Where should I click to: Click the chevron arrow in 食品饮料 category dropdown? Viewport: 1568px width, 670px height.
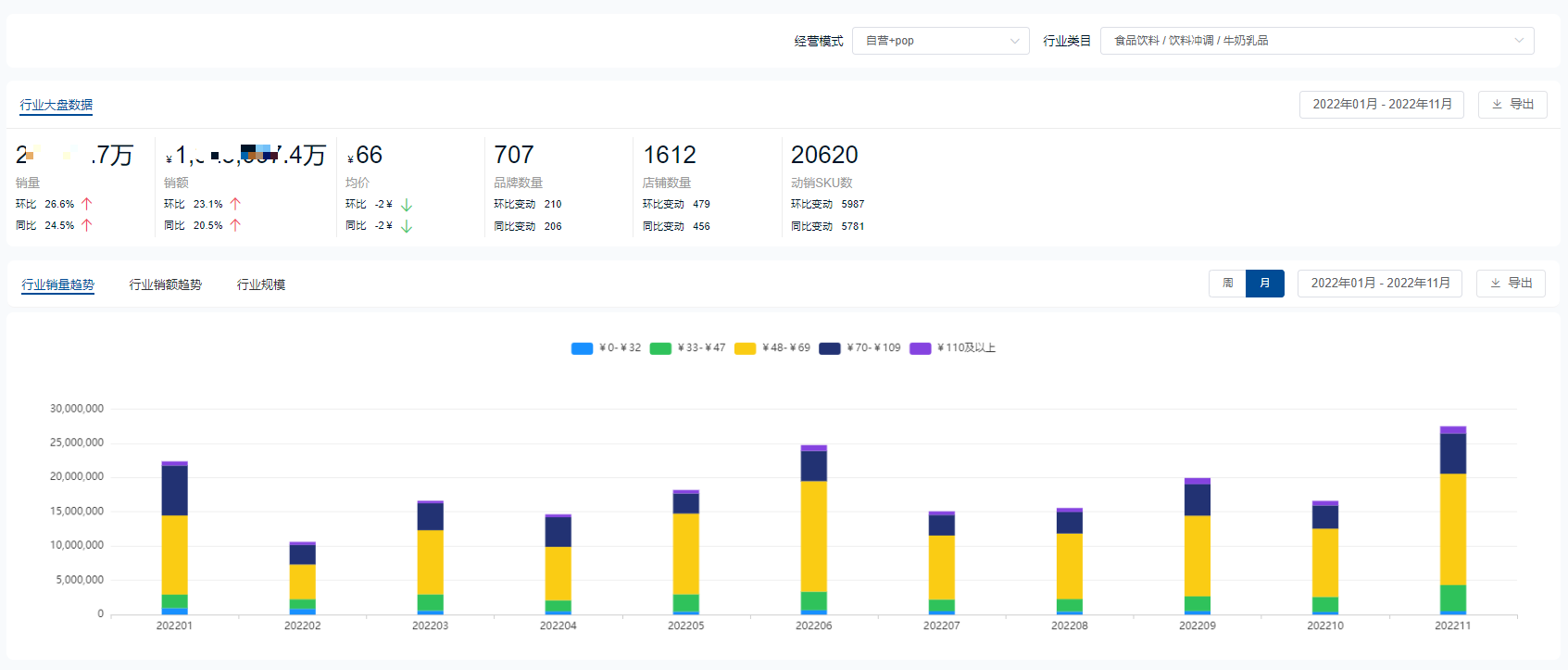coord(1519,41)
